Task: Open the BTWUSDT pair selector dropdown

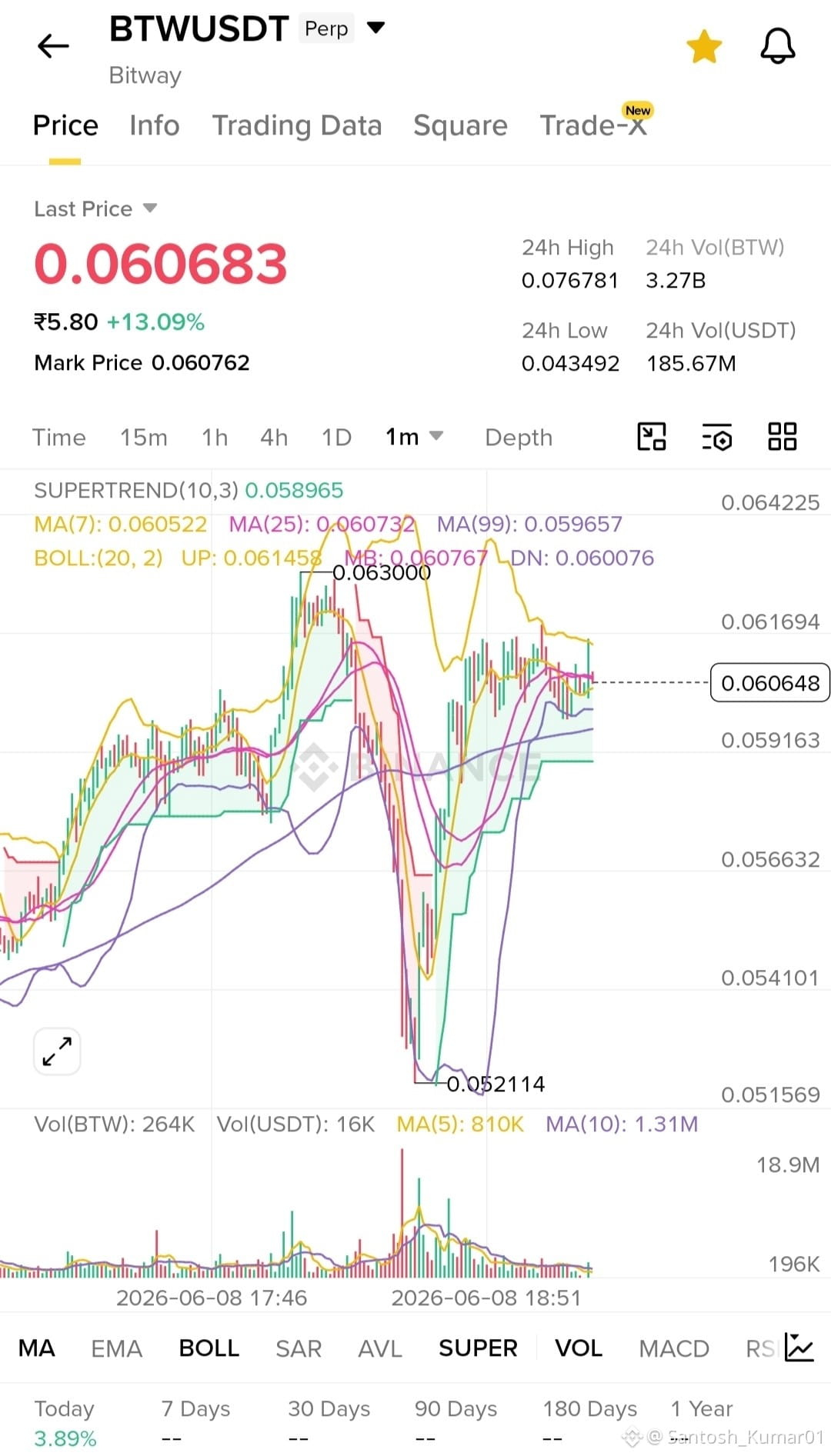Action: [x=375, y=28]
